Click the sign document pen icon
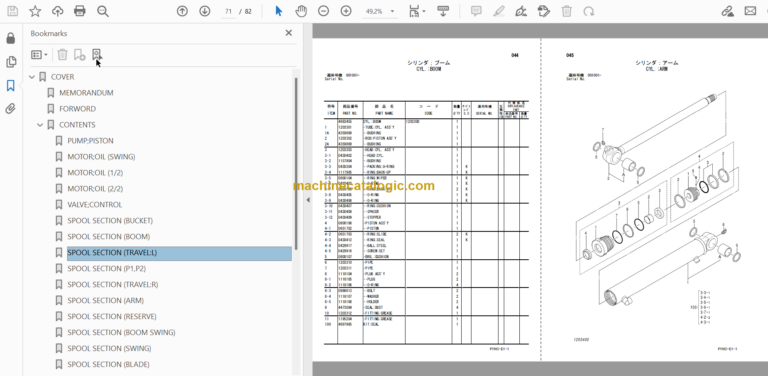The image size is (768, 376). (521, 11)
